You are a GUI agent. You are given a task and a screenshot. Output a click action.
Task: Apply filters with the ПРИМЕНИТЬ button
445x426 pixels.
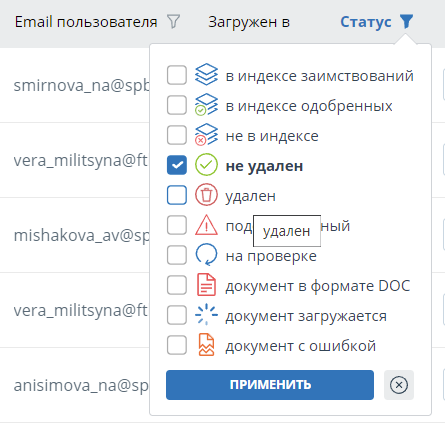(270, 385)
